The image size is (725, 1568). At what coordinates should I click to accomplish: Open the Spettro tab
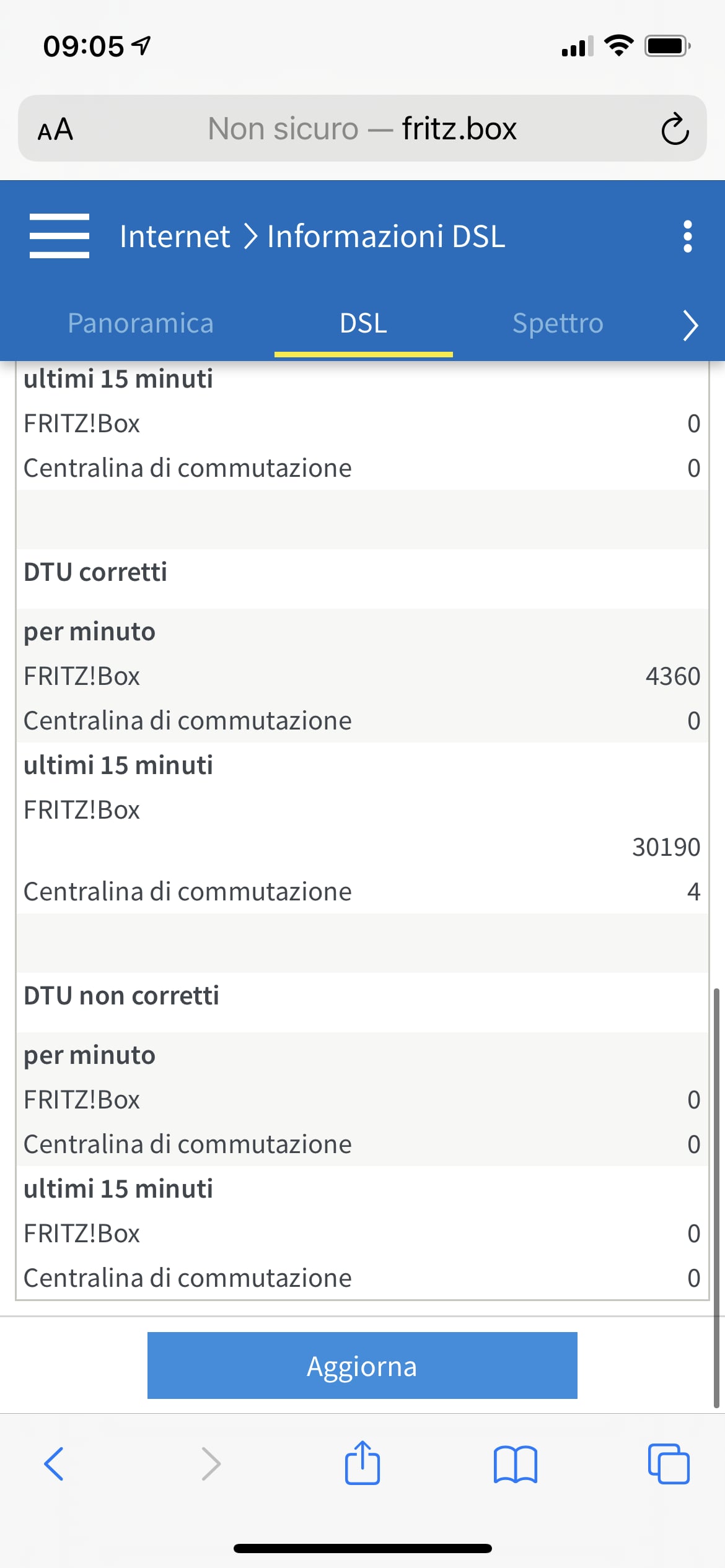click(x=558, y=323)
